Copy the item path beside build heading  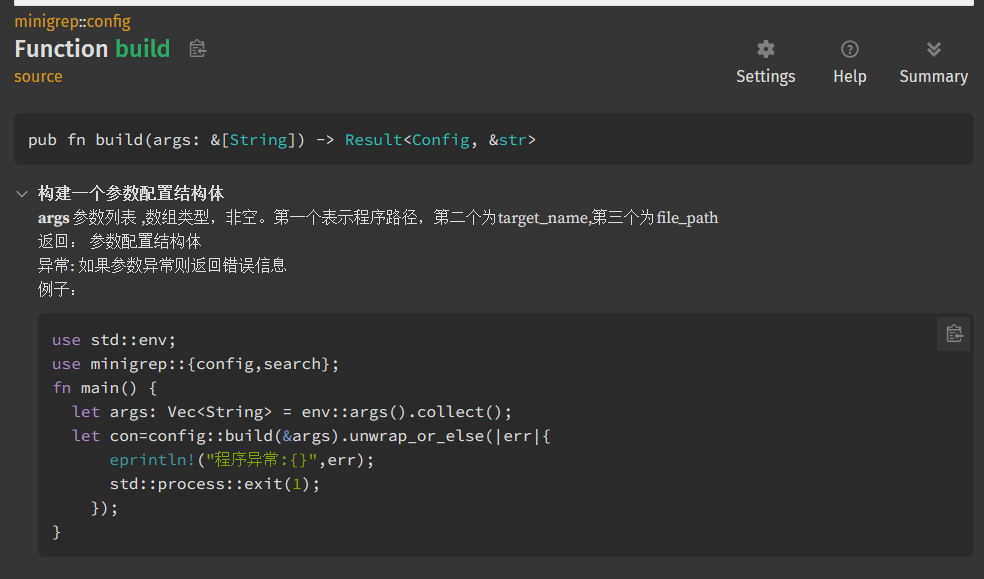(x=198, y=49)
